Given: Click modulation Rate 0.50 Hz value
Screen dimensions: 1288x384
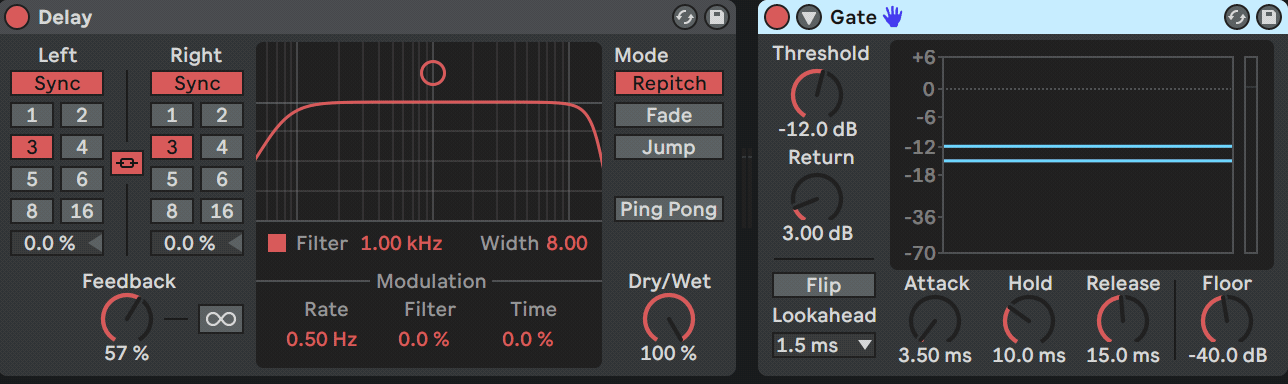Looking at the screenshot, I should (321, 339).
